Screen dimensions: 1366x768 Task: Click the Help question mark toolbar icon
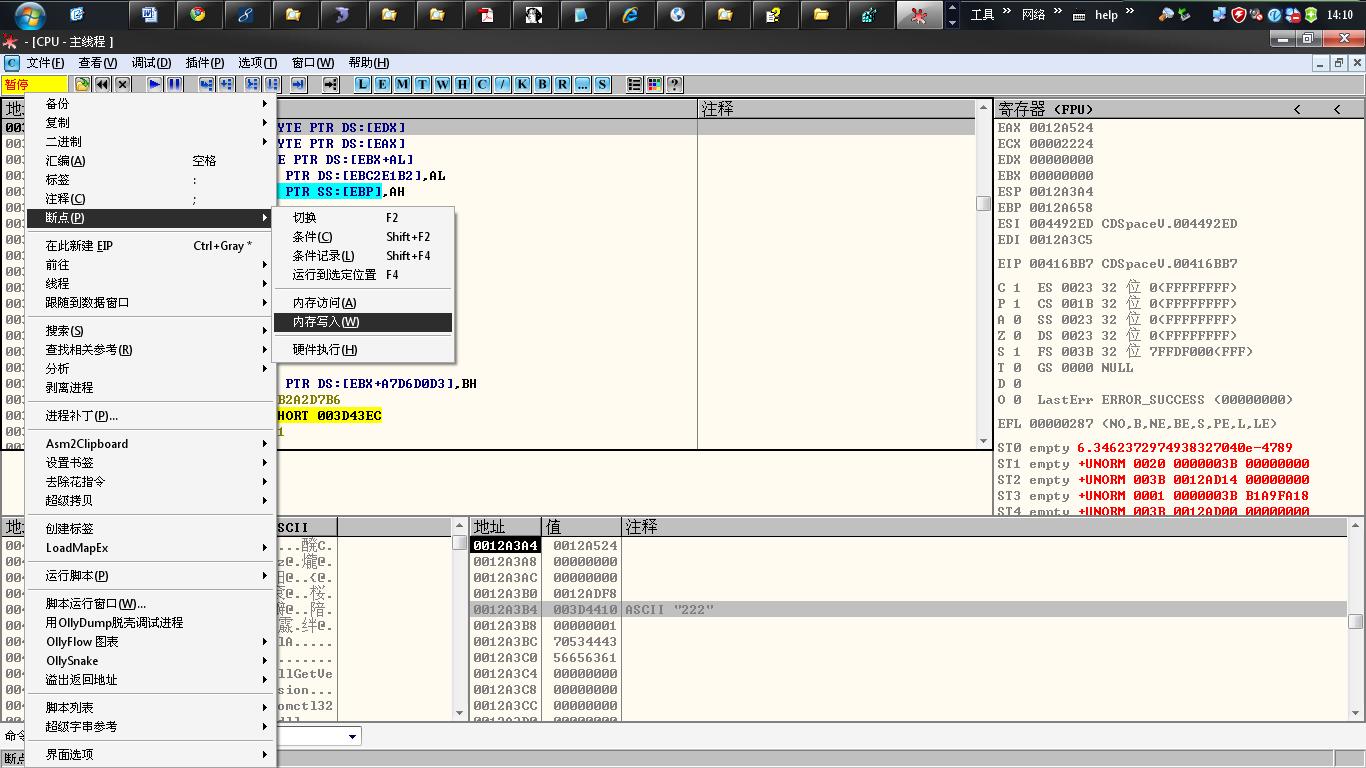675,85
